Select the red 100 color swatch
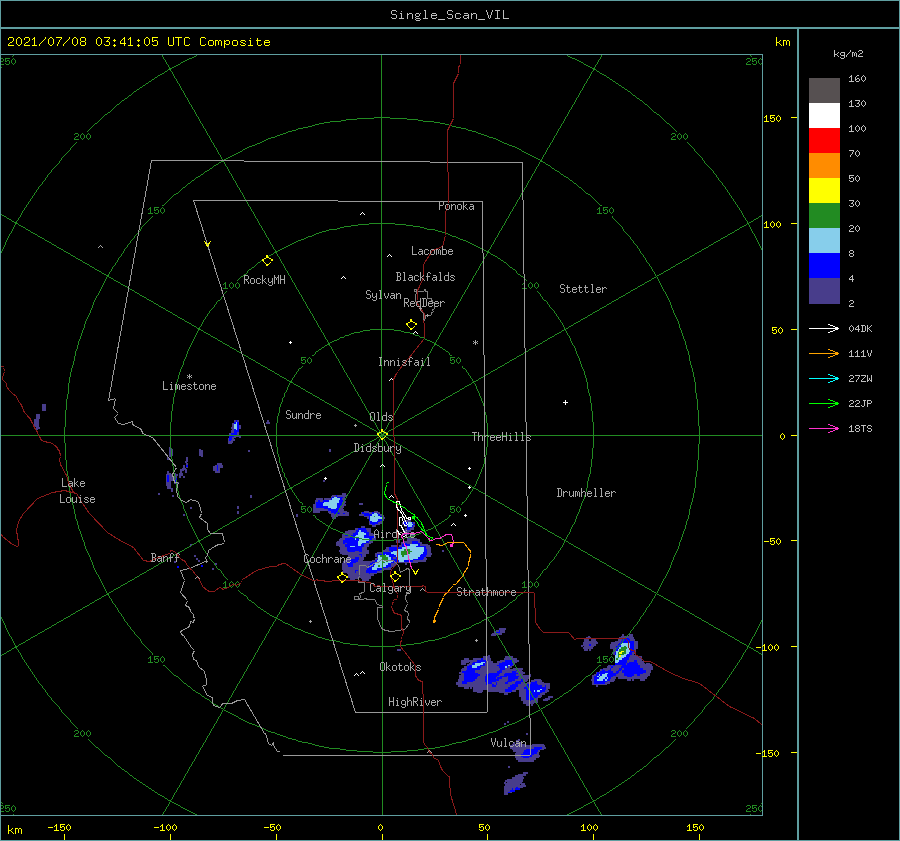 pos(824,141)
